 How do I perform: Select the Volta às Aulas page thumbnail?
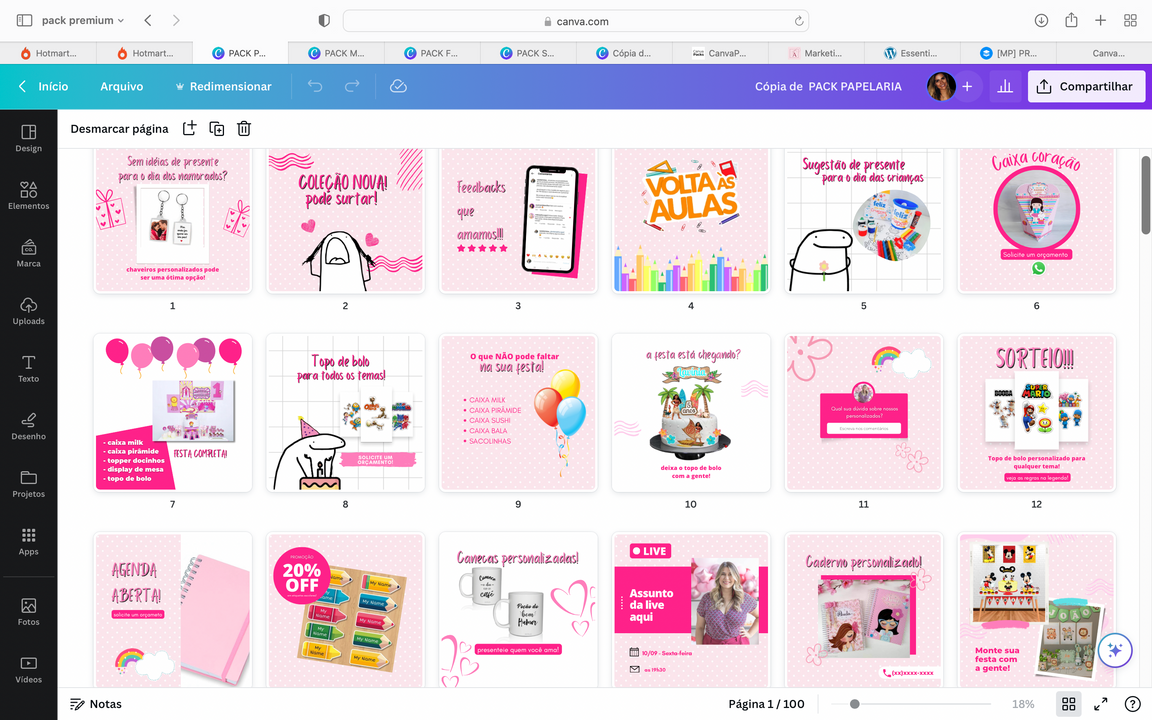690,221
